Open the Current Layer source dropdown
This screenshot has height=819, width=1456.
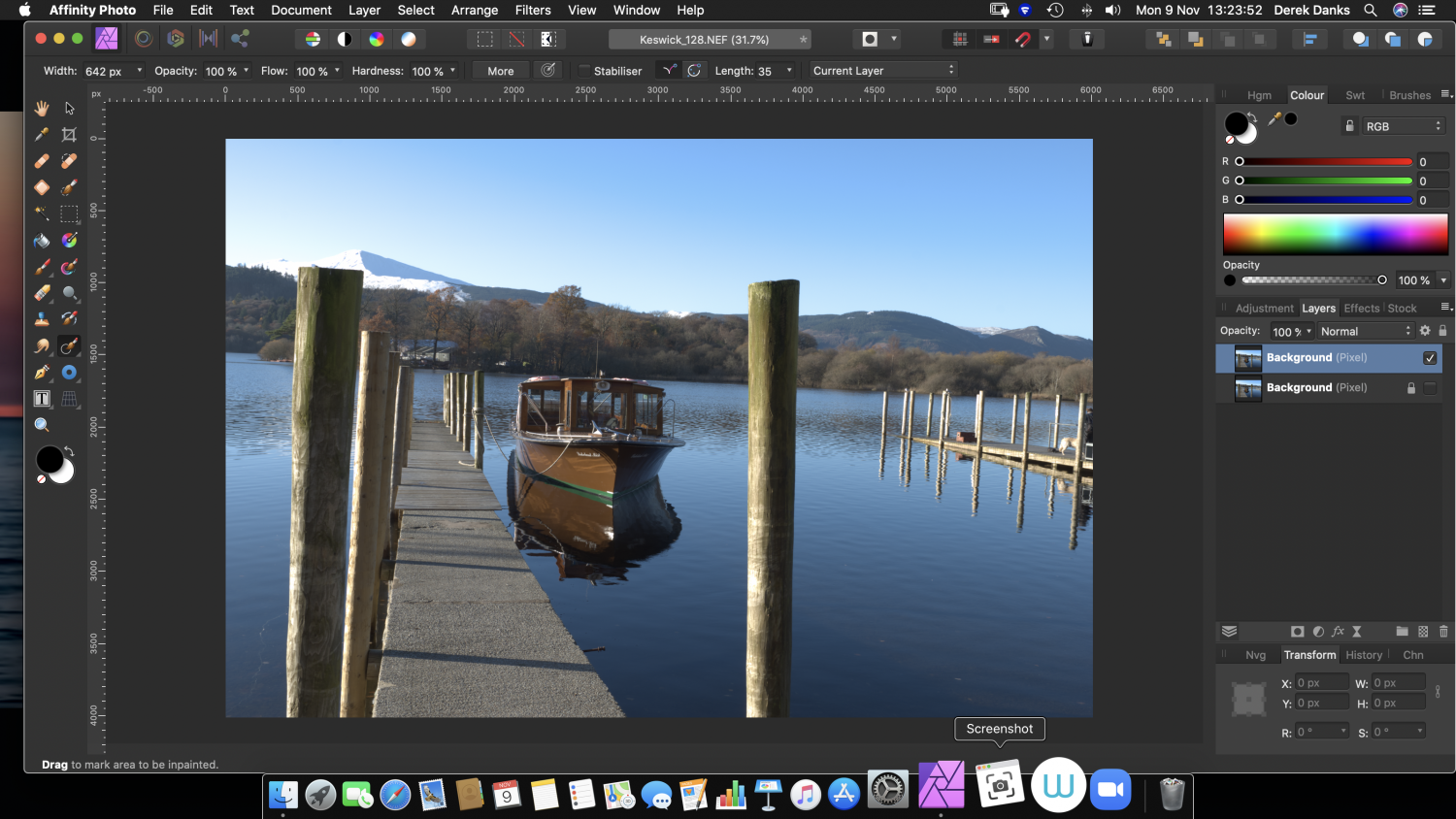click(x=882, y=71)
